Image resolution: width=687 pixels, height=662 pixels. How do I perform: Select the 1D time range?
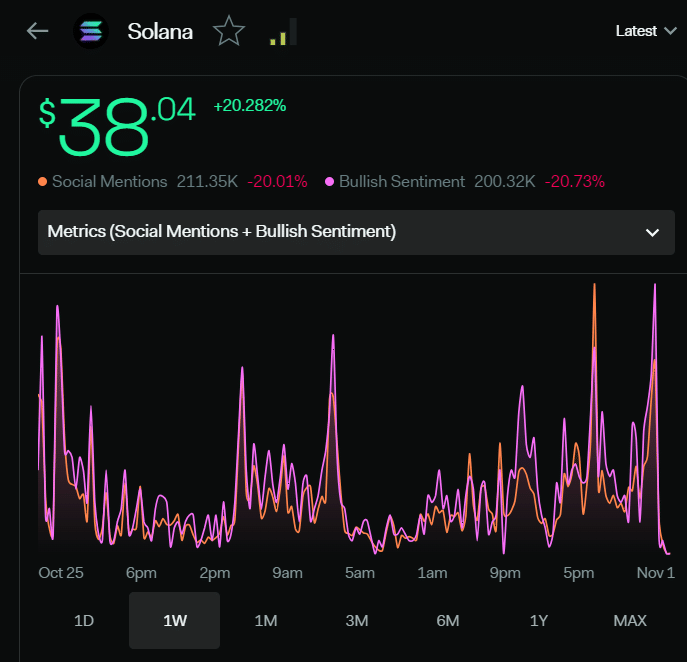coord(84,620)
